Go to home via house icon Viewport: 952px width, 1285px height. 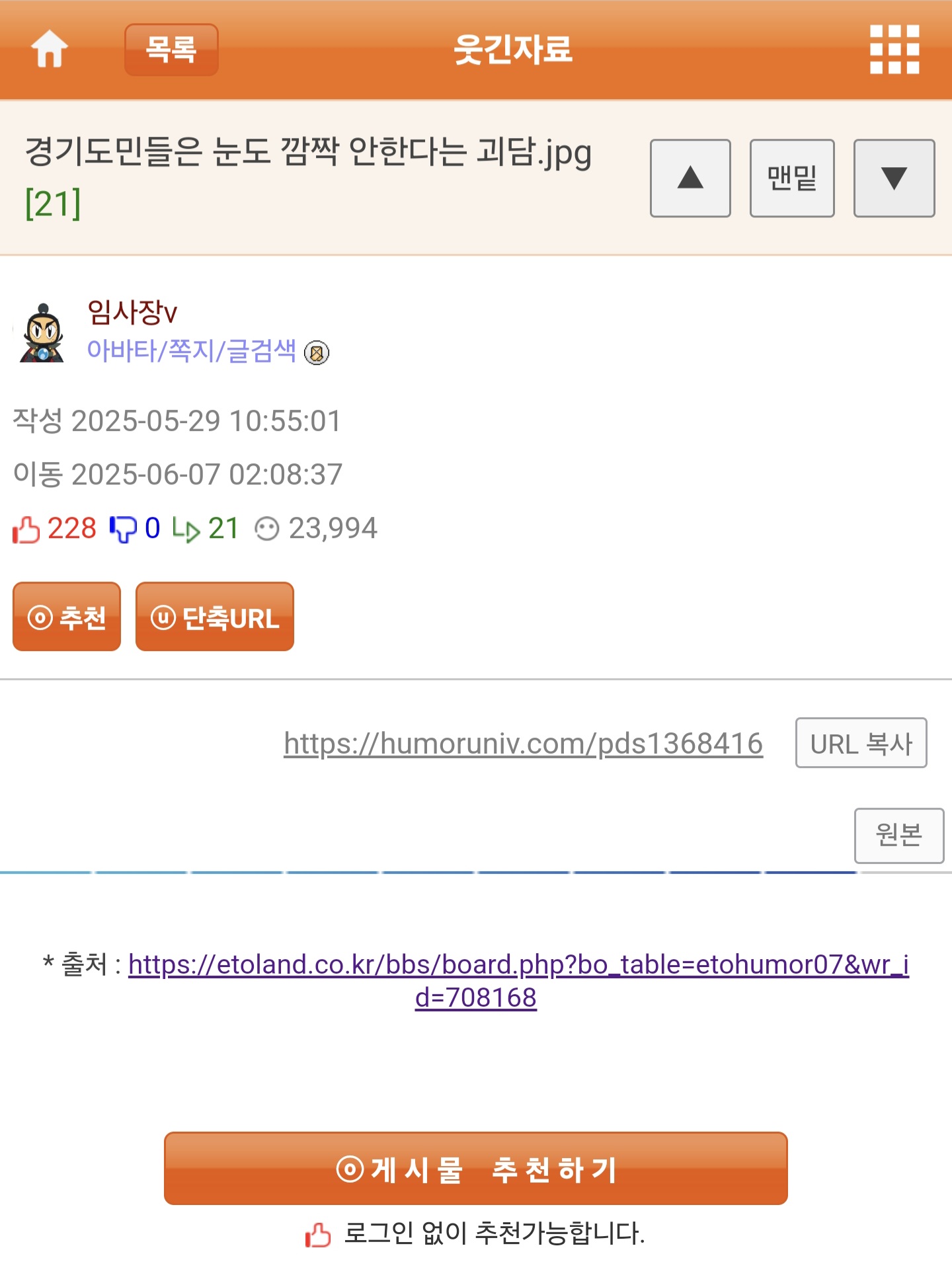click(x=50, y=49)
